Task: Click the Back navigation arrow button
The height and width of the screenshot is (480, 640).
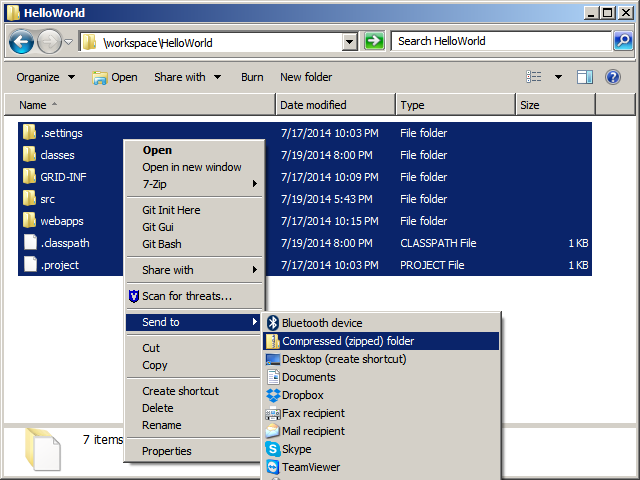Action: coord(22,42)
